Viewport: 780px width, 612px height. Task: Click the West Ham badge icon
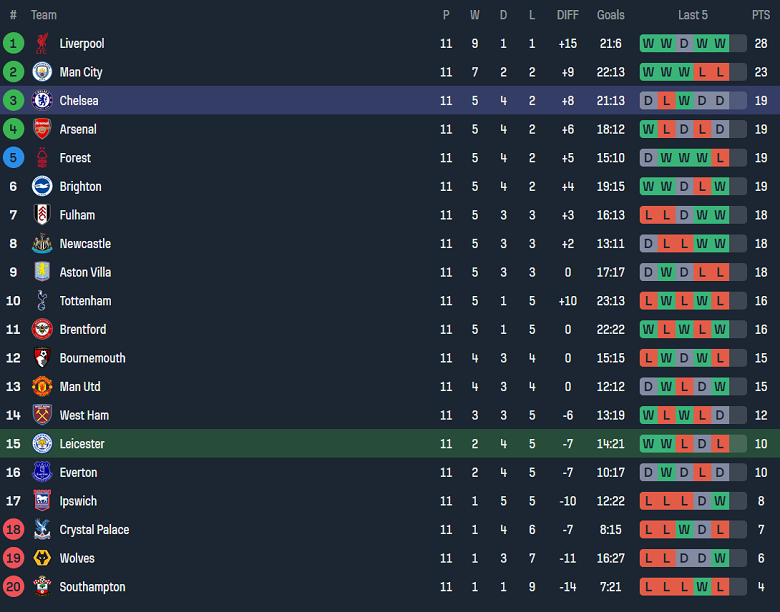coord(42,415)
